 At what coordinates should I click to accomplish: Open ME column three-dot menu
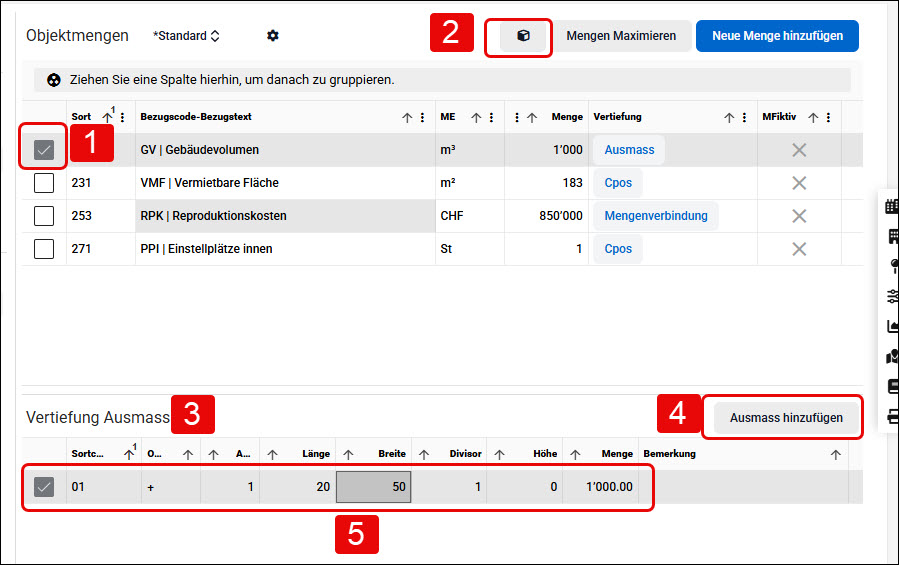491,117
